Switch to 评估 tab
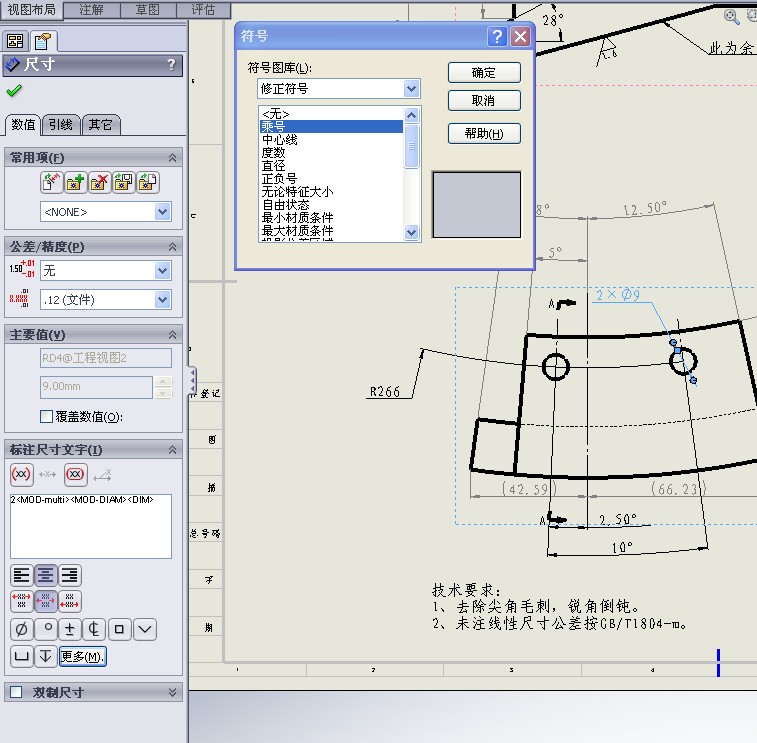The image size is (757, 743). pos(203,10)
